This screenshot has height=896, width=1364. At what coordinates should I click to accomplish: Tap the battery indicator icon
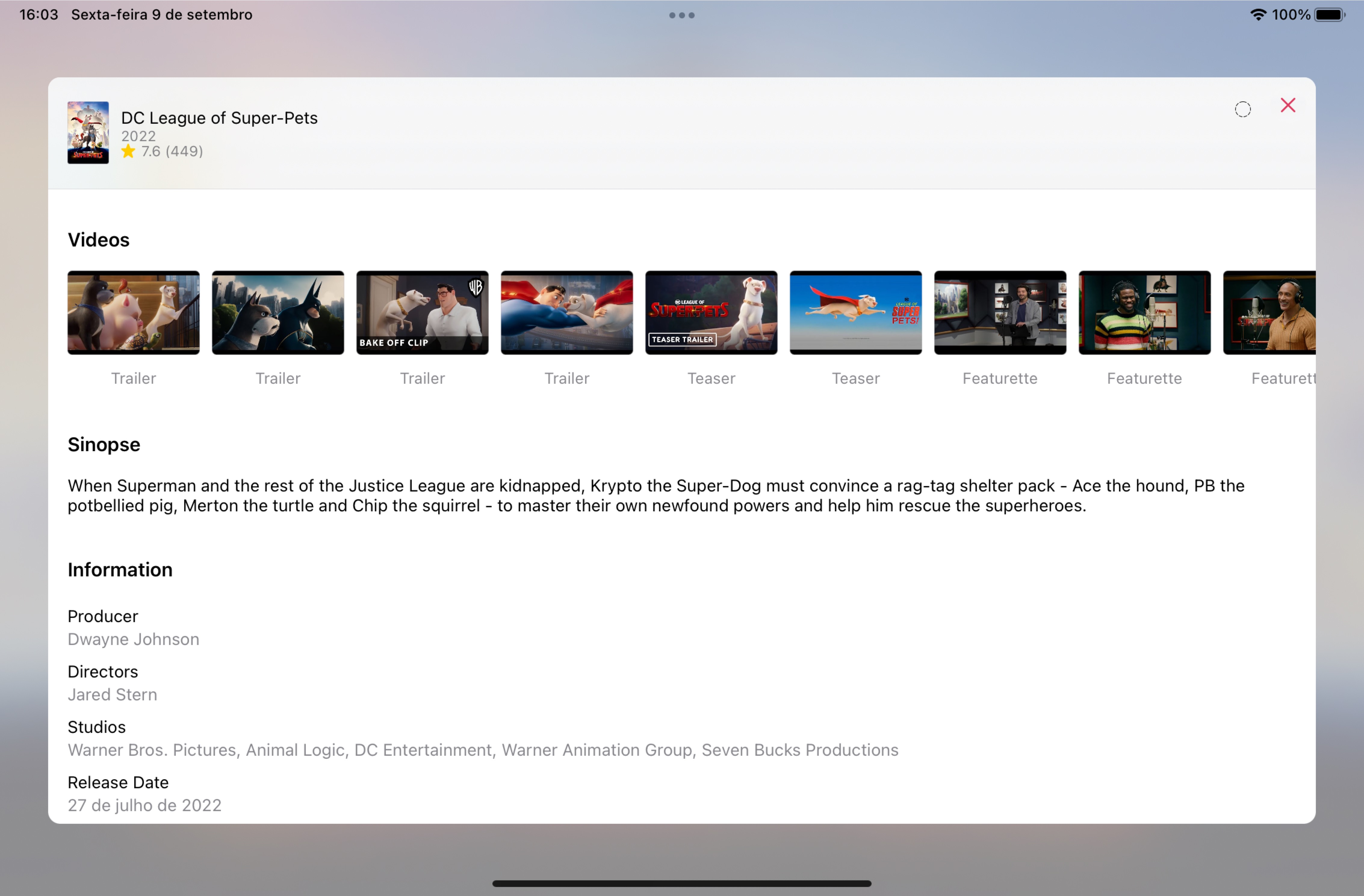click(x=1329, y=14)
